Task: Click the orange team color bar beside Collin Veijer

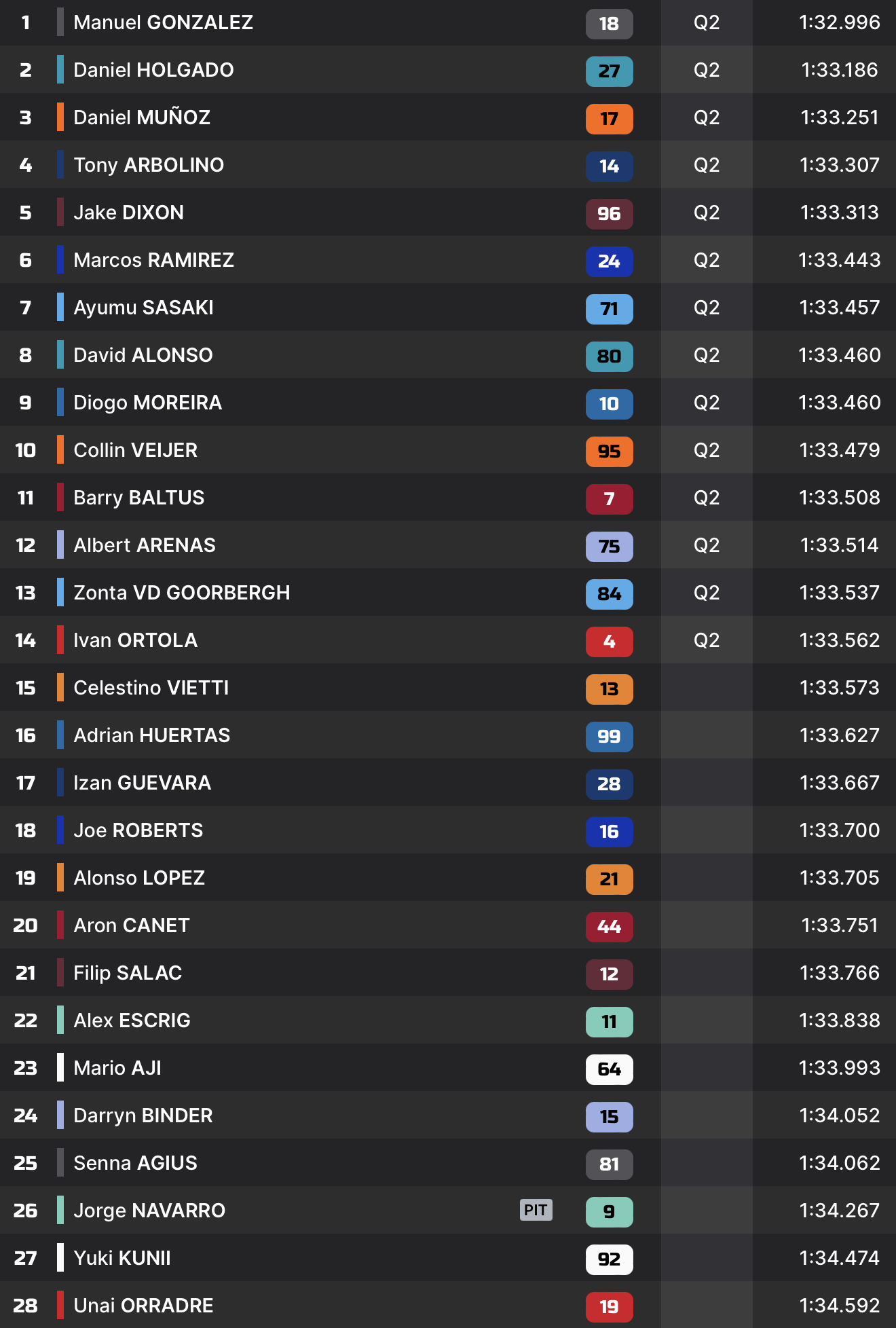Action: (60, 449)
